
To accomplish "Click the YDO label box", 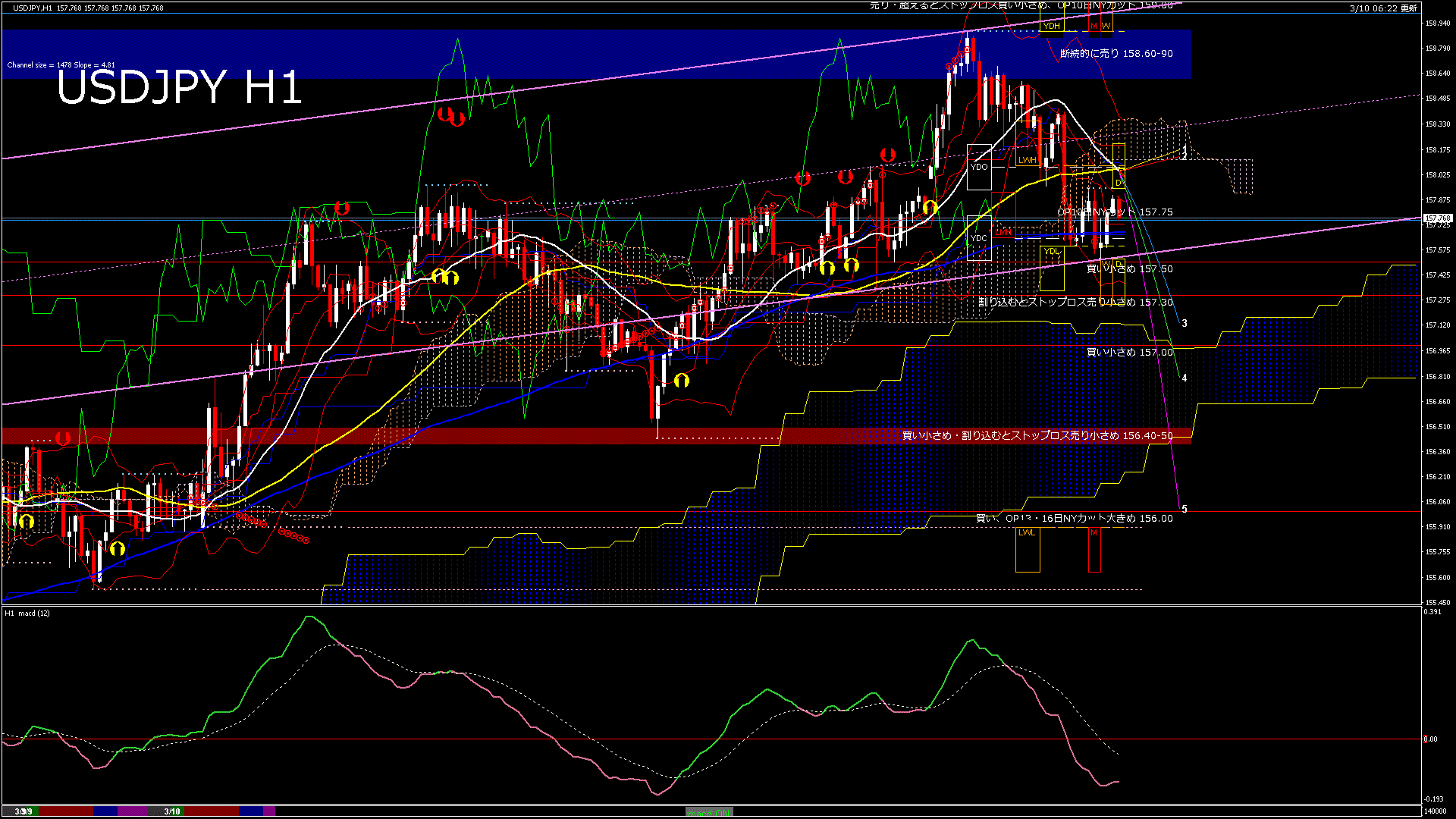I will (x=979, y=167).
